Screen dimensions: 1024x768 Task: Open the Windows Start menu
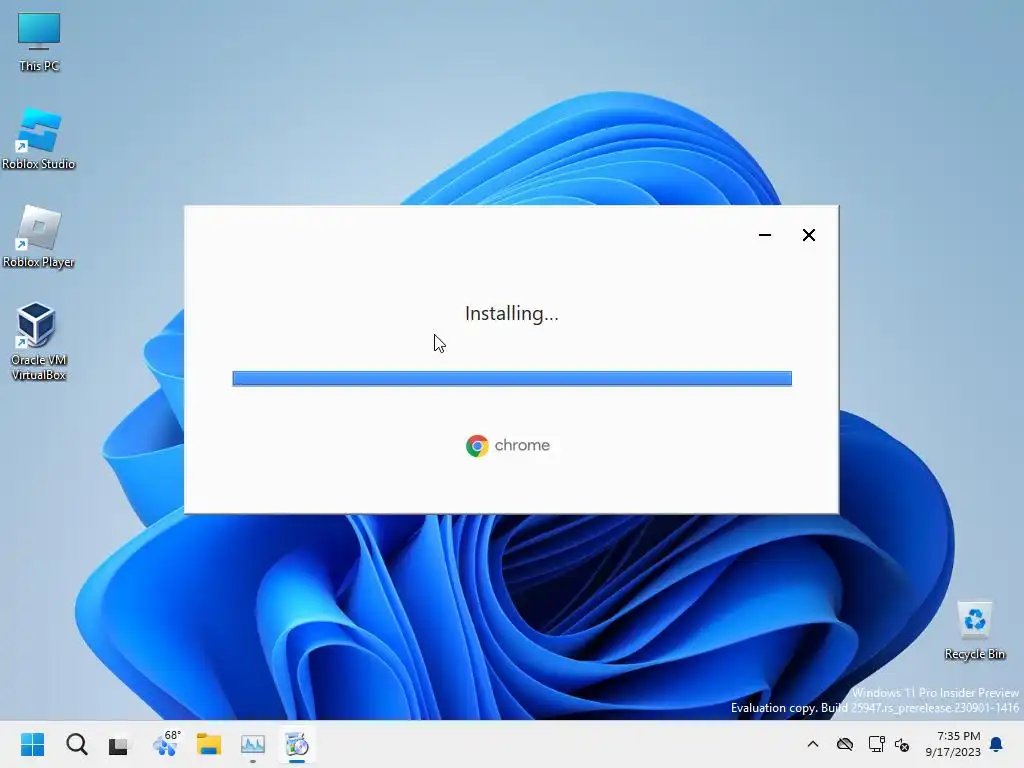(33, 744)
